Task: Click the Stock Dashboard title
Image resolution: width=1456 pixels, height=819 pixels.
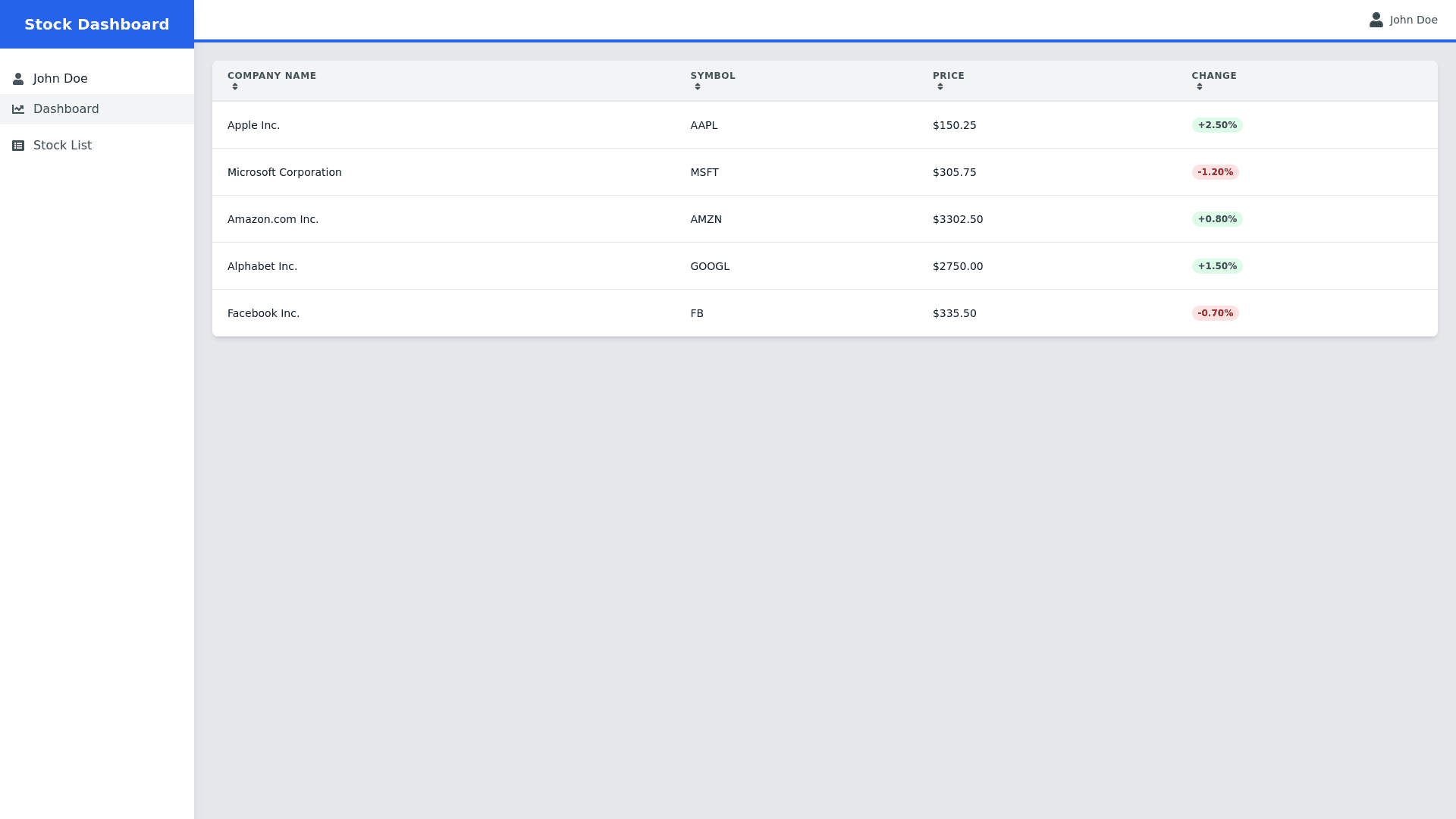Action: click(97, 24)
